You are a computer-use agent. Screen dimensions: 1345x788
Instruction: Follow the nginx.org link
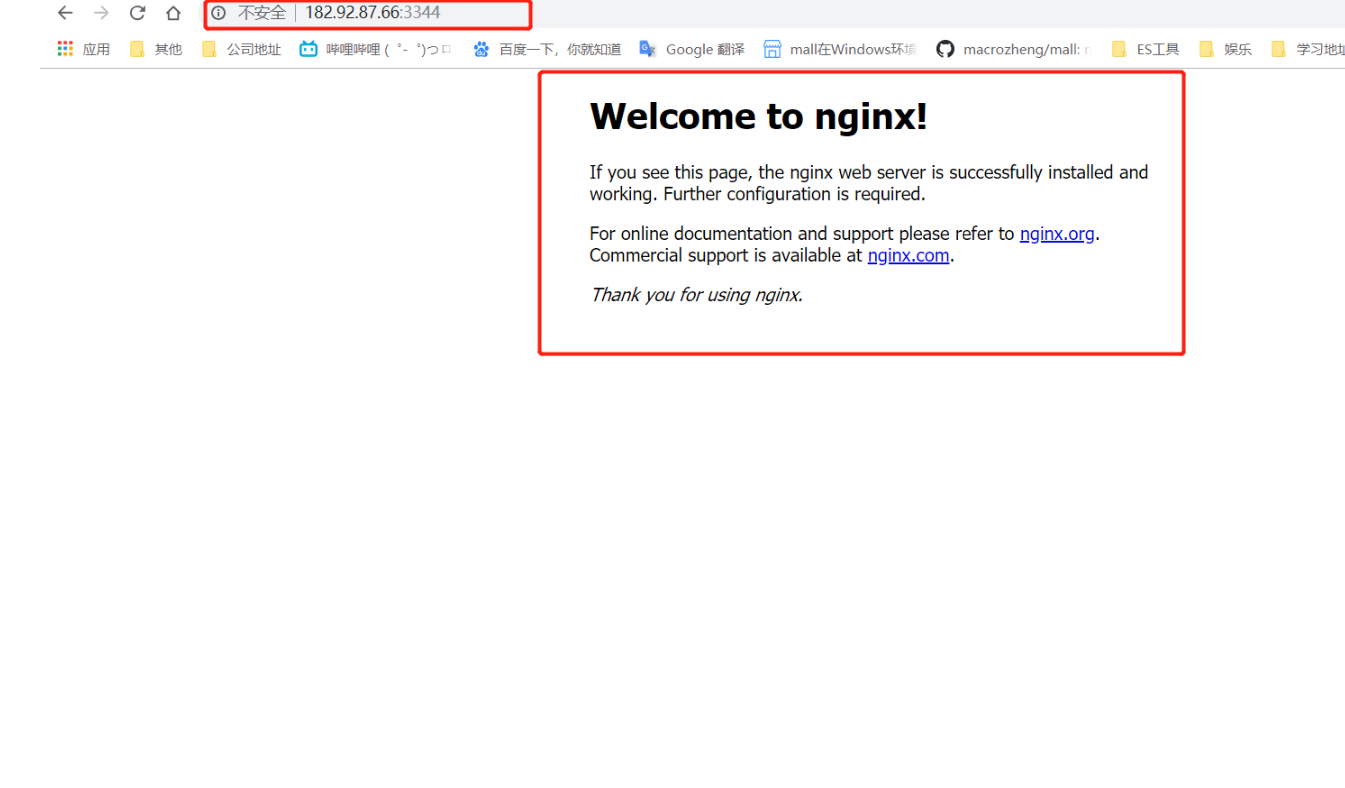tap(1057, 234)
